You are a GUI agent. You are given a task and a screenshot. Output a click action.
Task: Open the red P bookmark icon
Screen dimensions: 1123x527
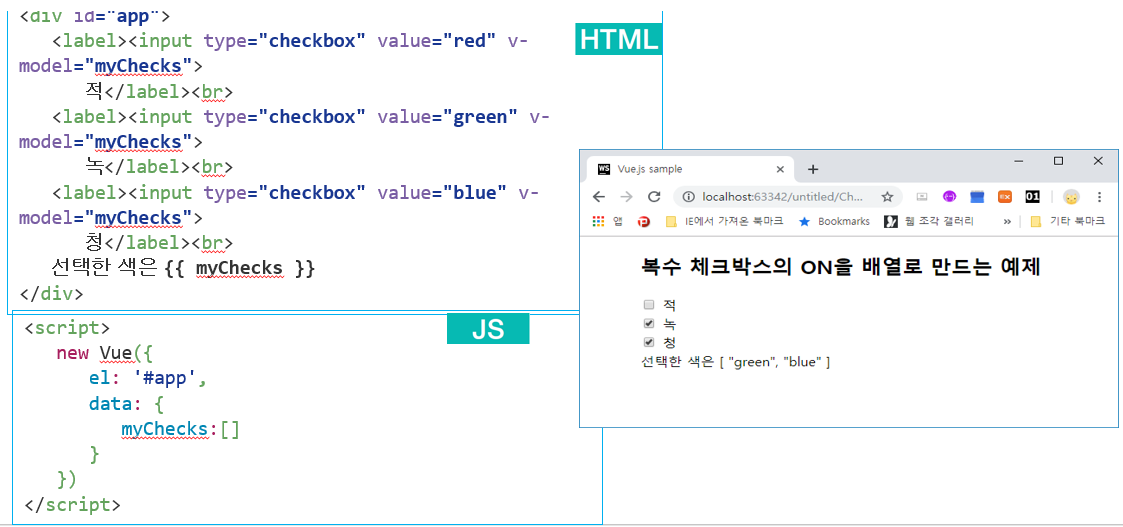click(643, 222)
